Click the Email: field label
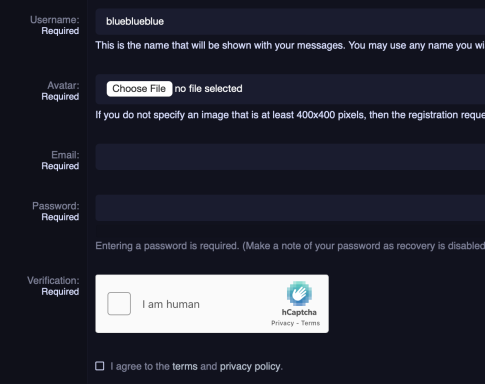This screenshot has width=485, height=384. (65, 155)
